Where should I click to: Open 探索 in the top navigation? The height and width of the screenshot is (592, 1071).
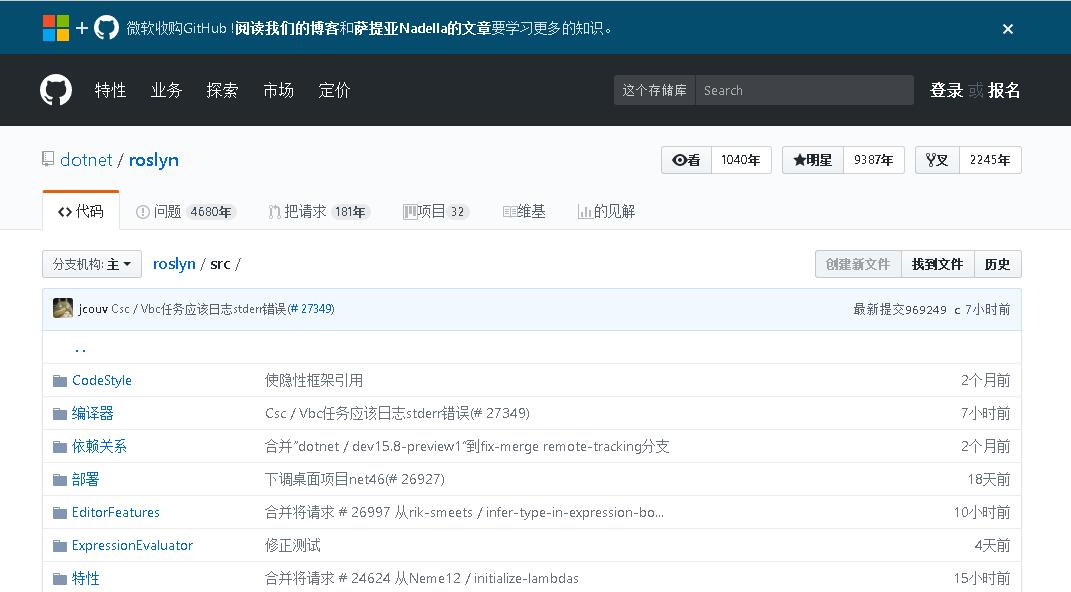tap(223, 90)
